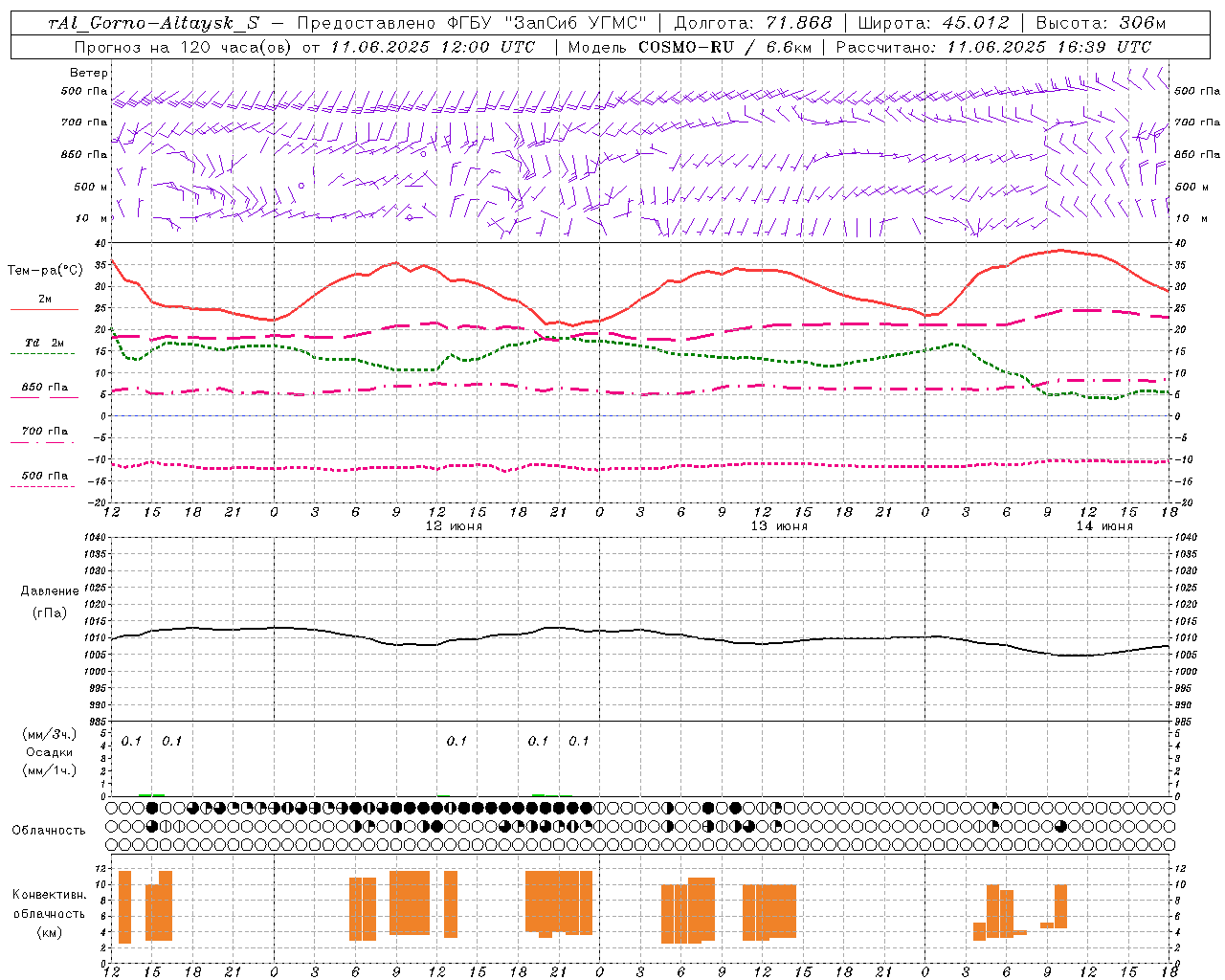Click the Тем-ра(°C) panel label

point(43,271)
